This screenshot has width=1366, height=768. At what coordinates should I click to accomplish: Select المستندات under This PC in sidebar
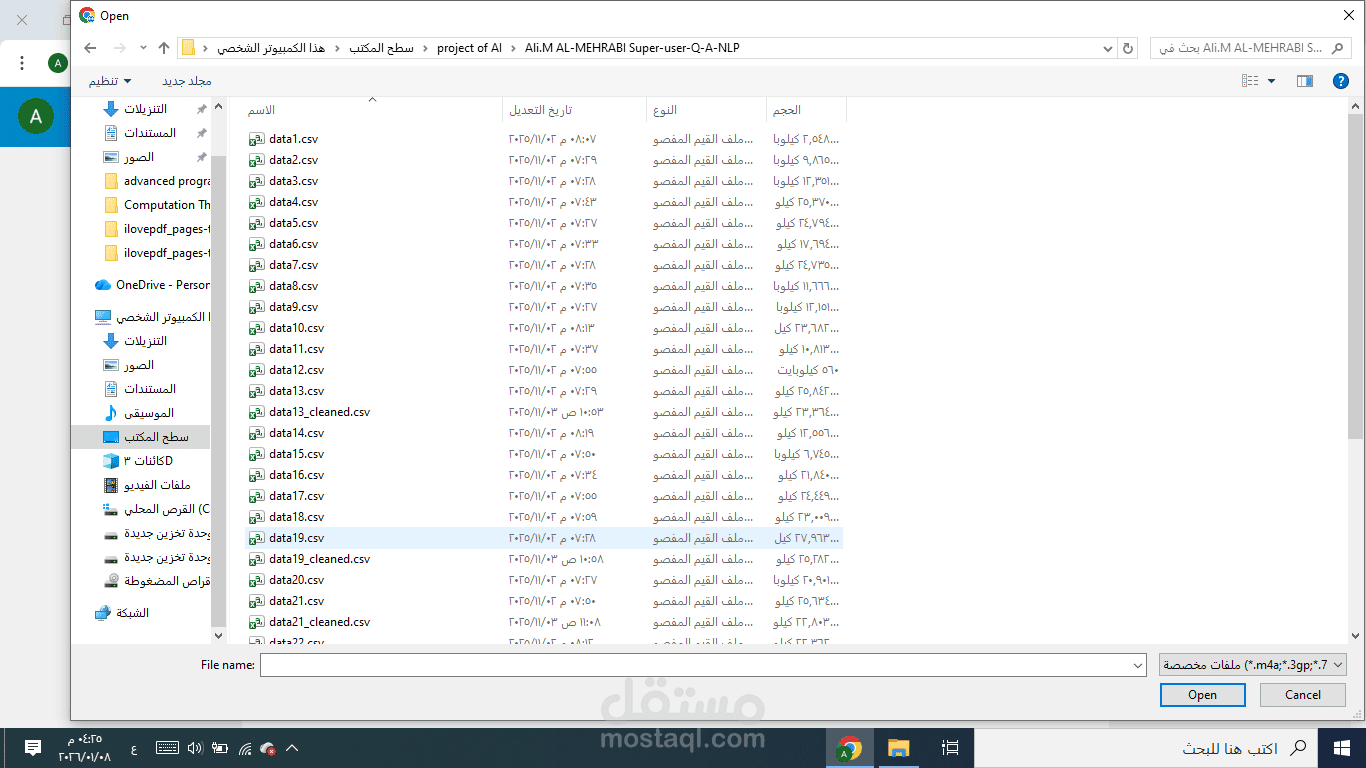point(140,389)
